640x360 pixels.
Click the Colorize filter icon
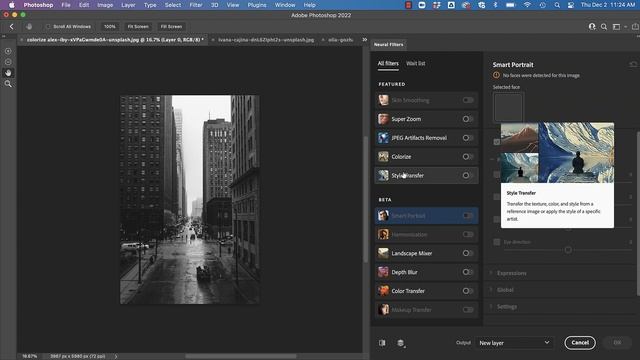coord(383,156)
